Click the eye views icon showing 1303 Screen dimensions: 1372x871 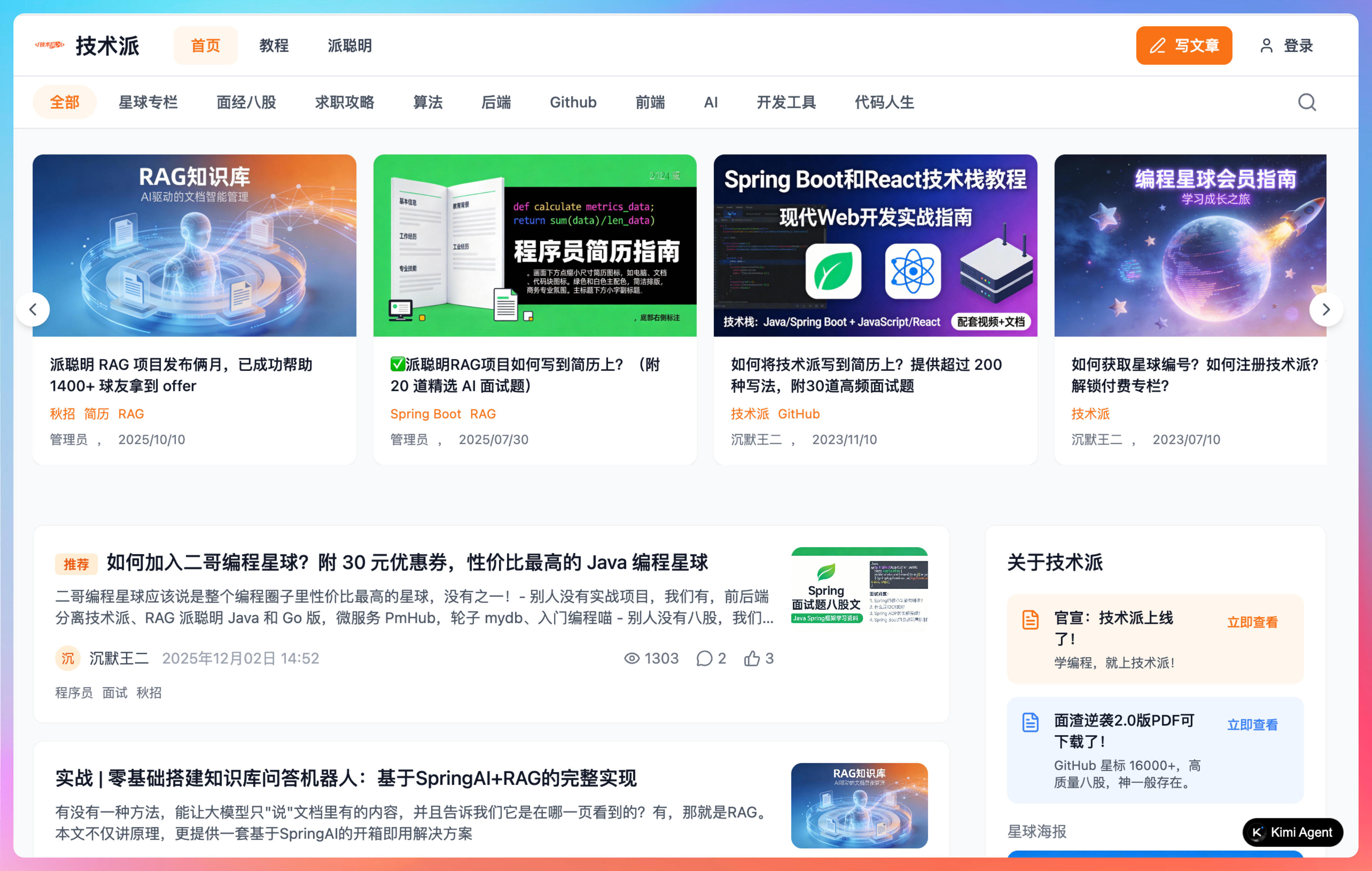[631, 658]
